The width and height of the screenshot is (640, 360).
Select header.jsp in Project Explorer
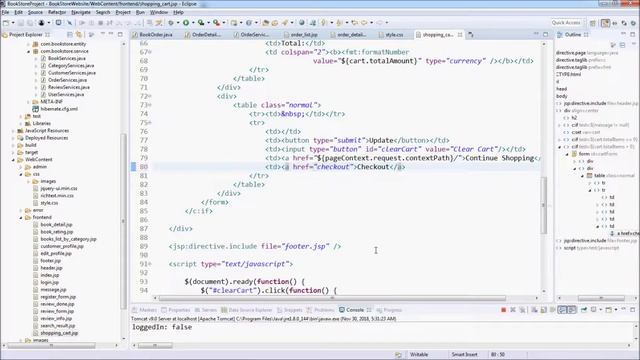[51, 268]
